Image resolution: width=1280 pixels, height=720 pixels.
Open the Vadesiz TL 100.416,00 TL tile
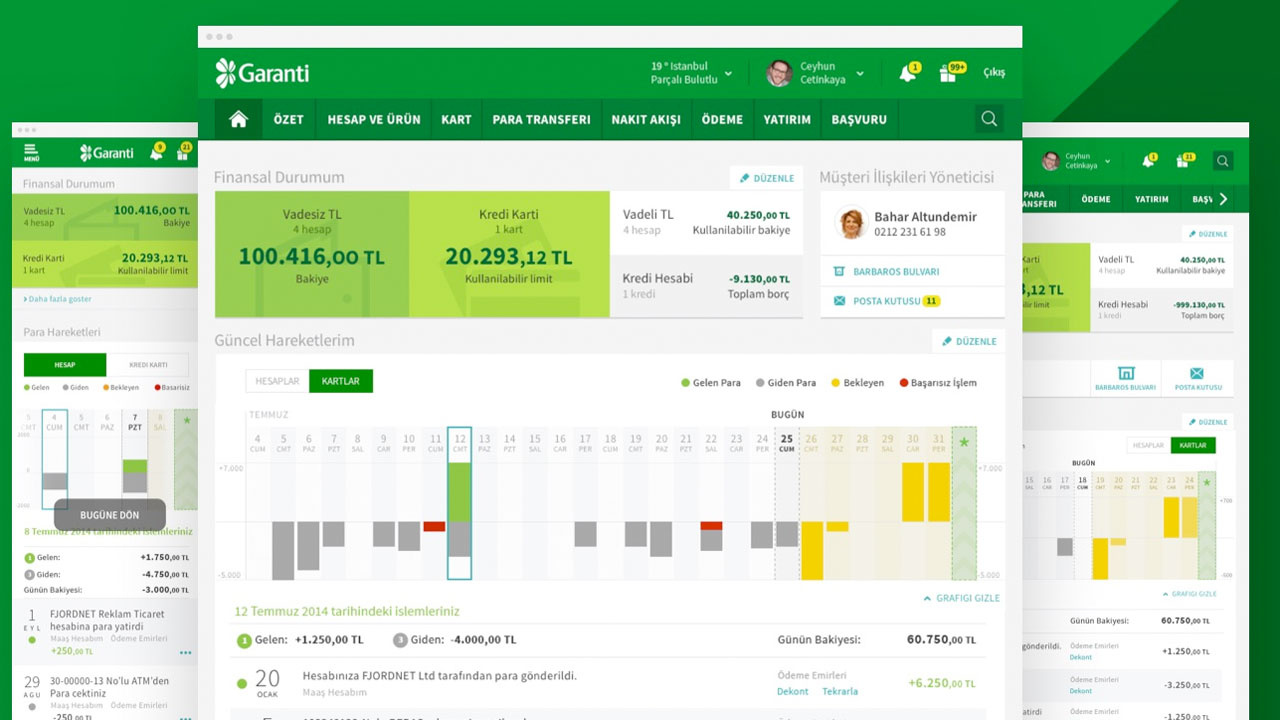coord(312,254)
